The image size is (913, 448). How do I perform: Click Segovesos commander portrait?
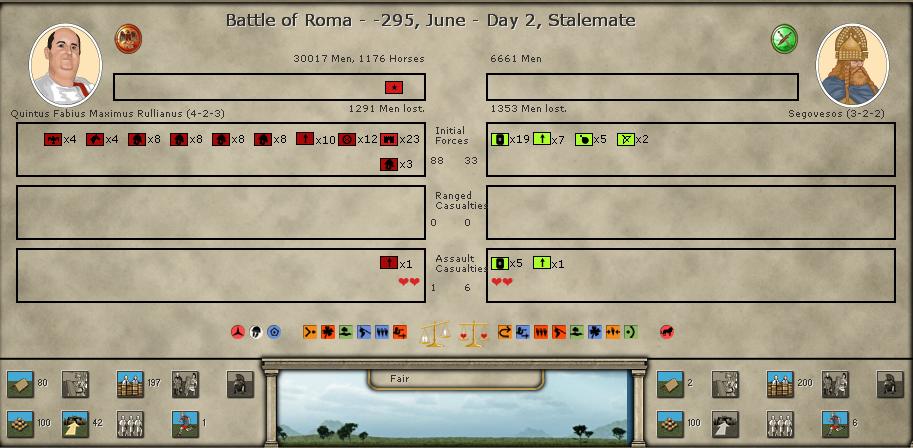[852, 65]
